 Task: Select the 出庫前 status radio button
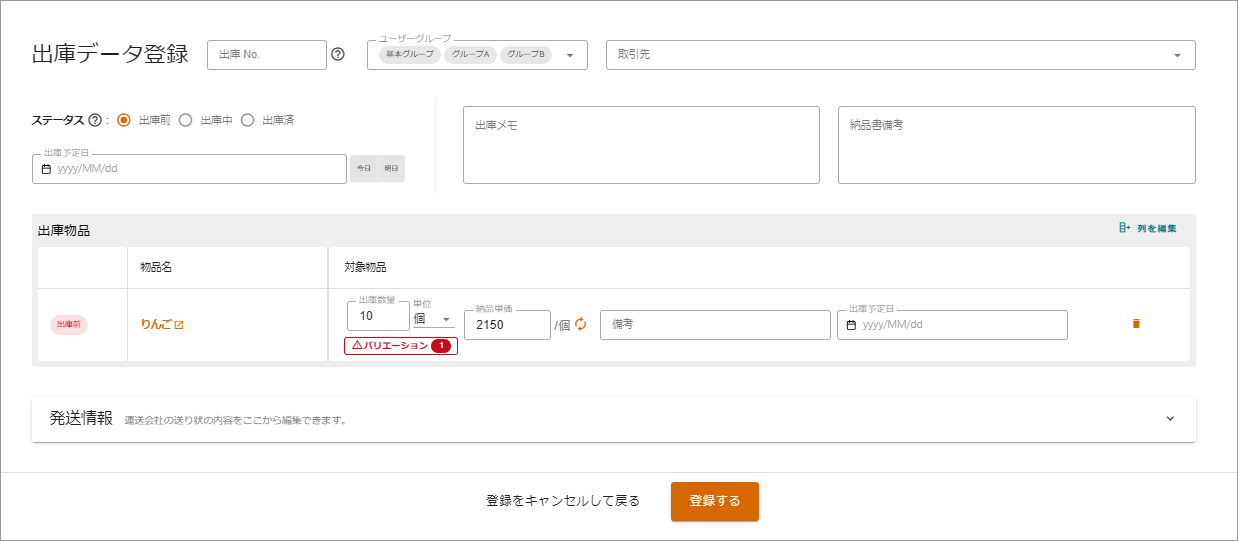(x=124, y=120)
